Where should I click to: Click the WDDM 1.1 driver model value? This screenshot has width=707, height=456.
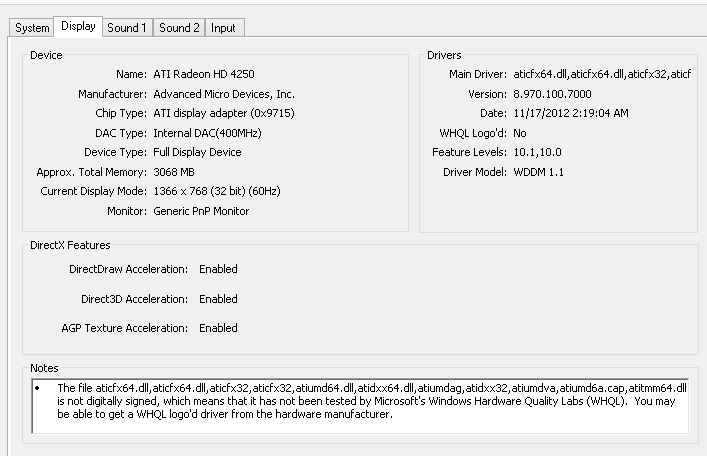(541, 172)
